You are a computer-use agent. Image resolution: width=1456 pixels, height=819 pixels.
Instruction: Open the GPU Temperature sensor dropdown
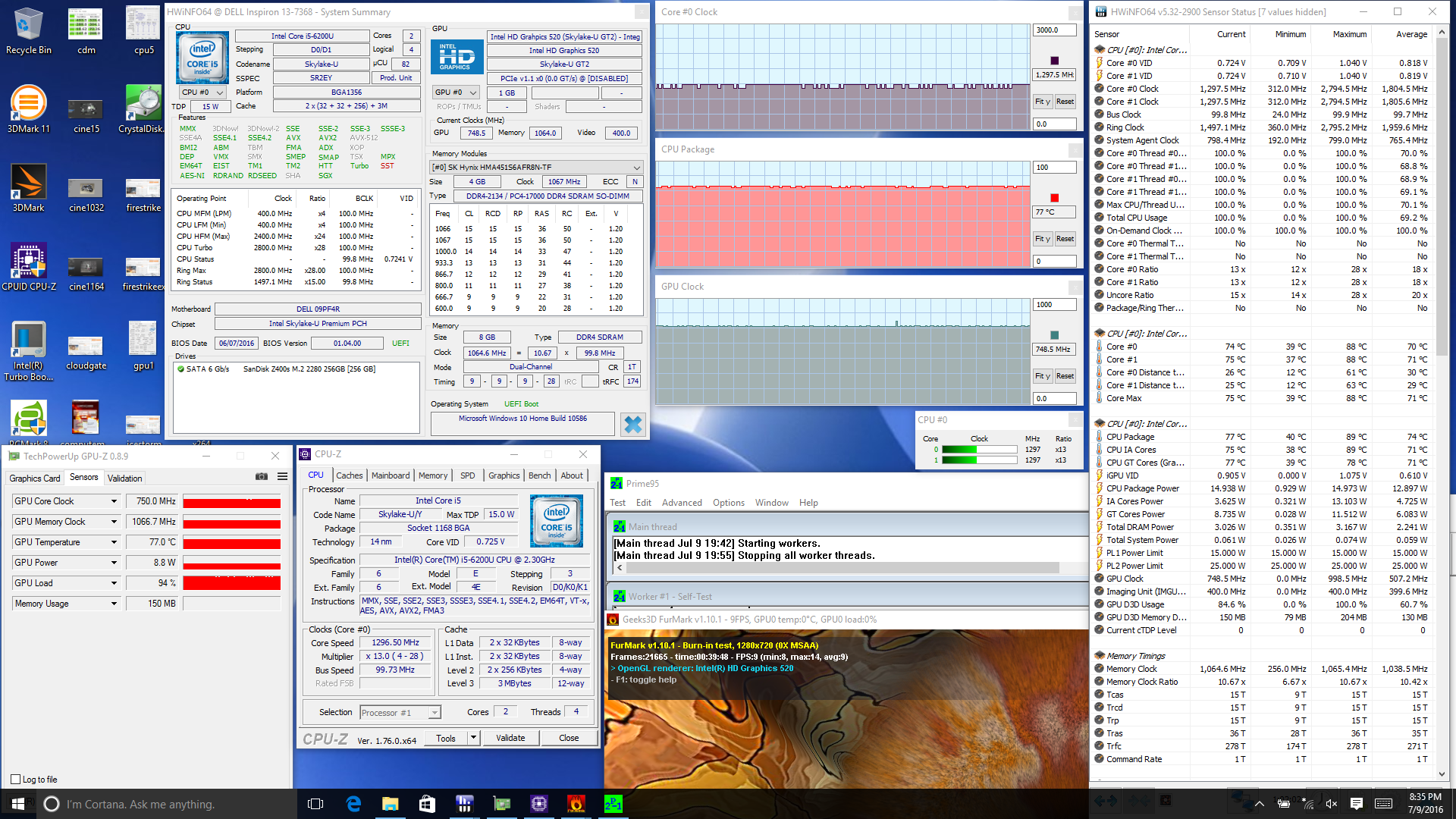(114, 542)
